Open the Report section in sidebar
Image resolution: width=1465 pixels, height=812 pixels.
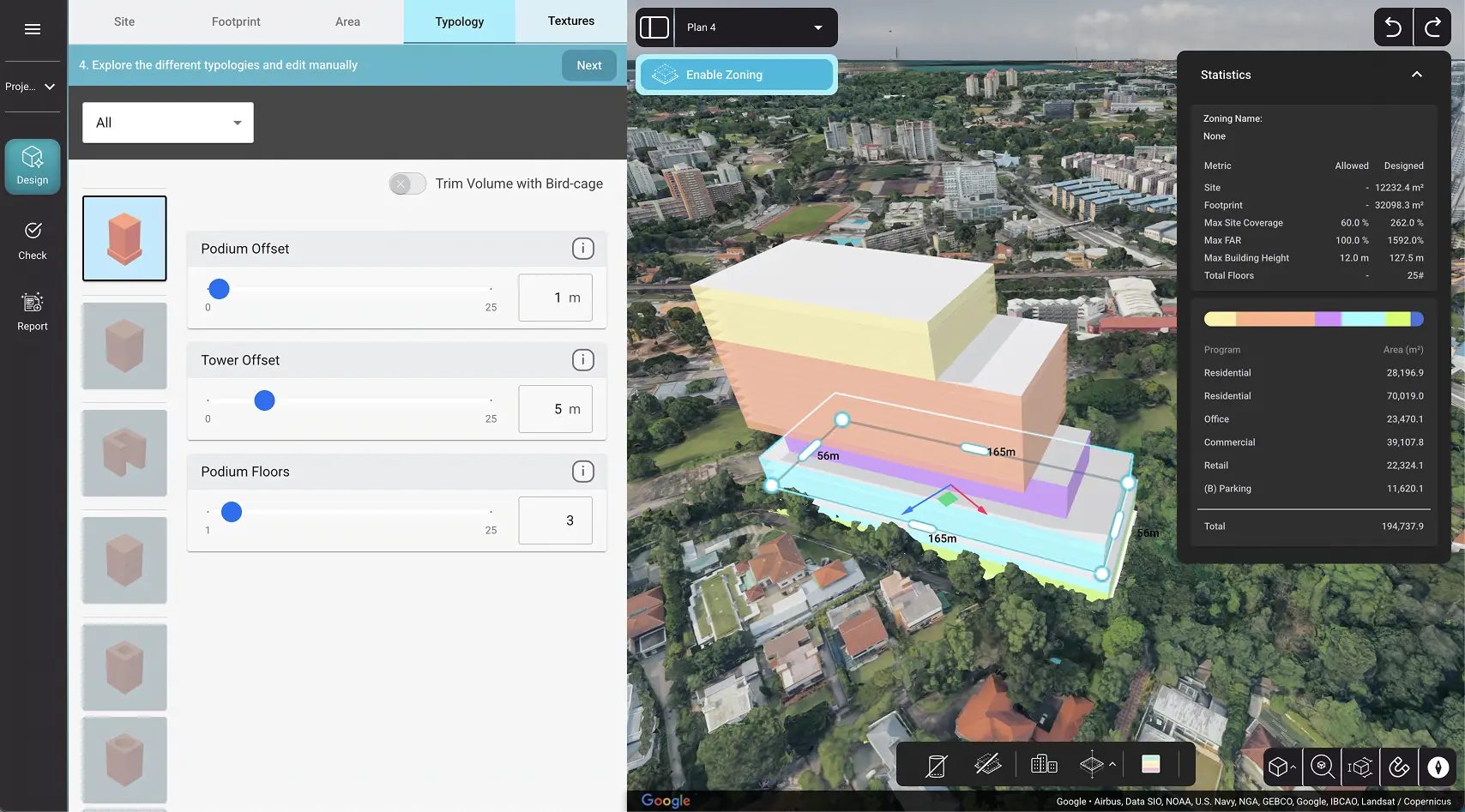click(x=33, y=312)
